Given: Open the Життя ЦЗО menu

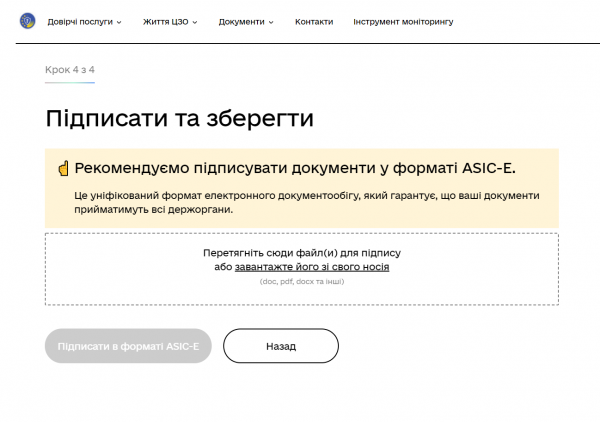Looking at the screenshot, I should coord(166,22).
